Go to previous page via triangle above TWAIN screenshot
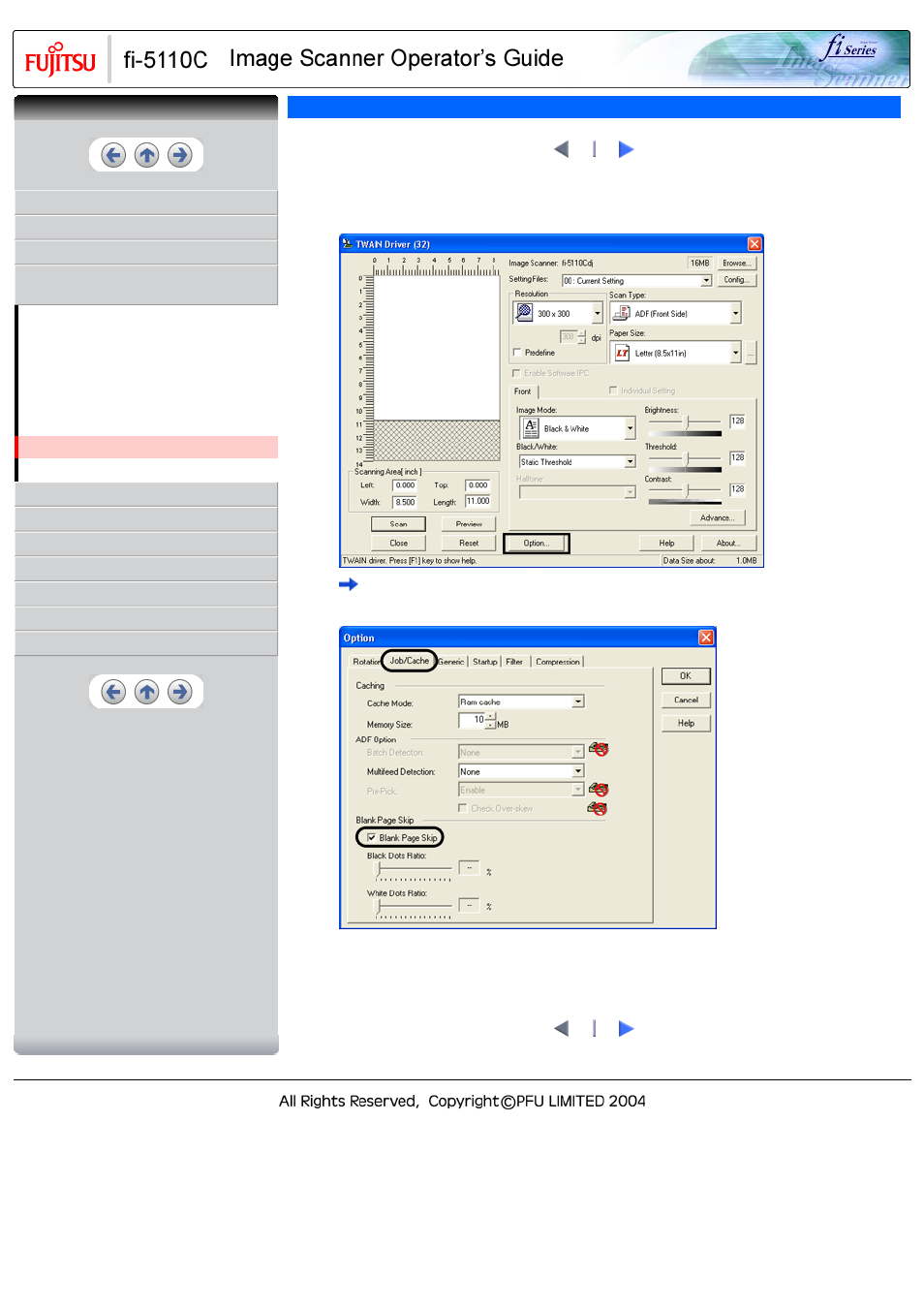924x1309 pixels. [561, 149]
